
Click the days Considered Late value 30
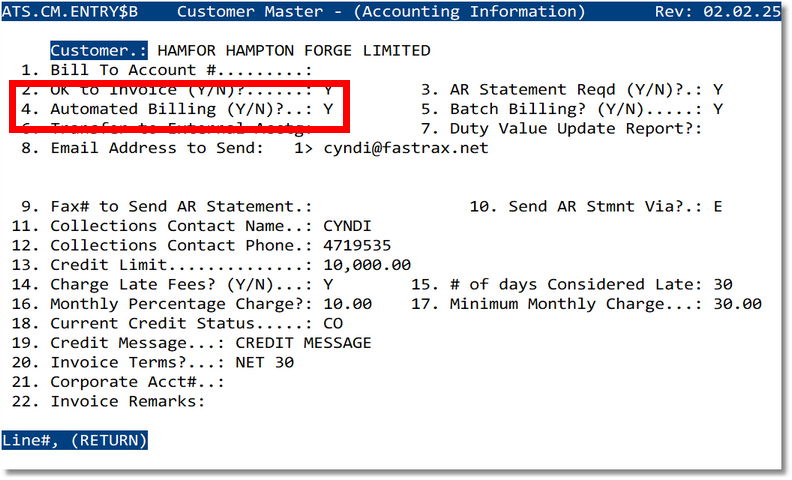(722, 285)
